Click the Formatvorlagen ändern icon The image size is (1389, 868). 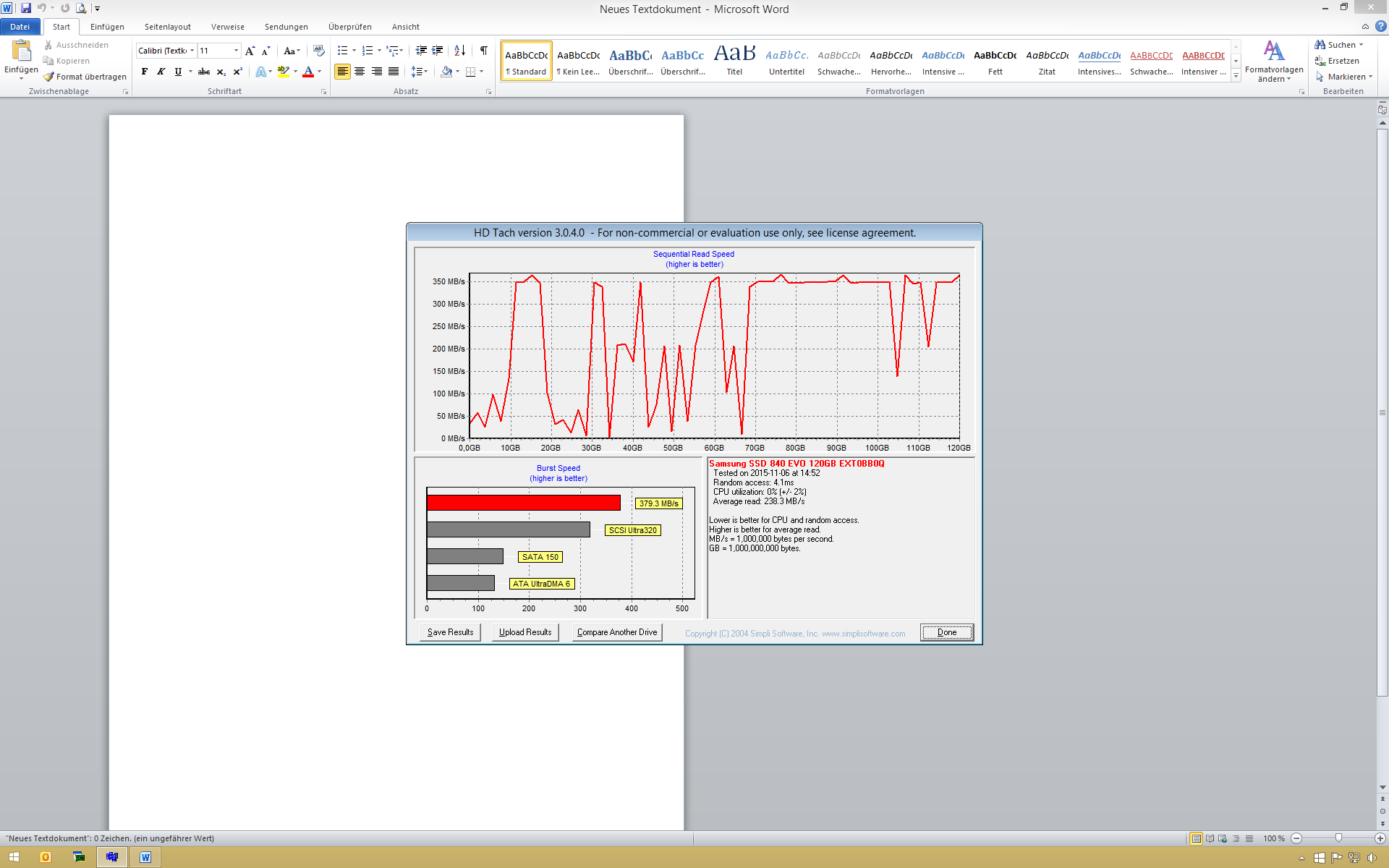click(x=1273, y=52)
